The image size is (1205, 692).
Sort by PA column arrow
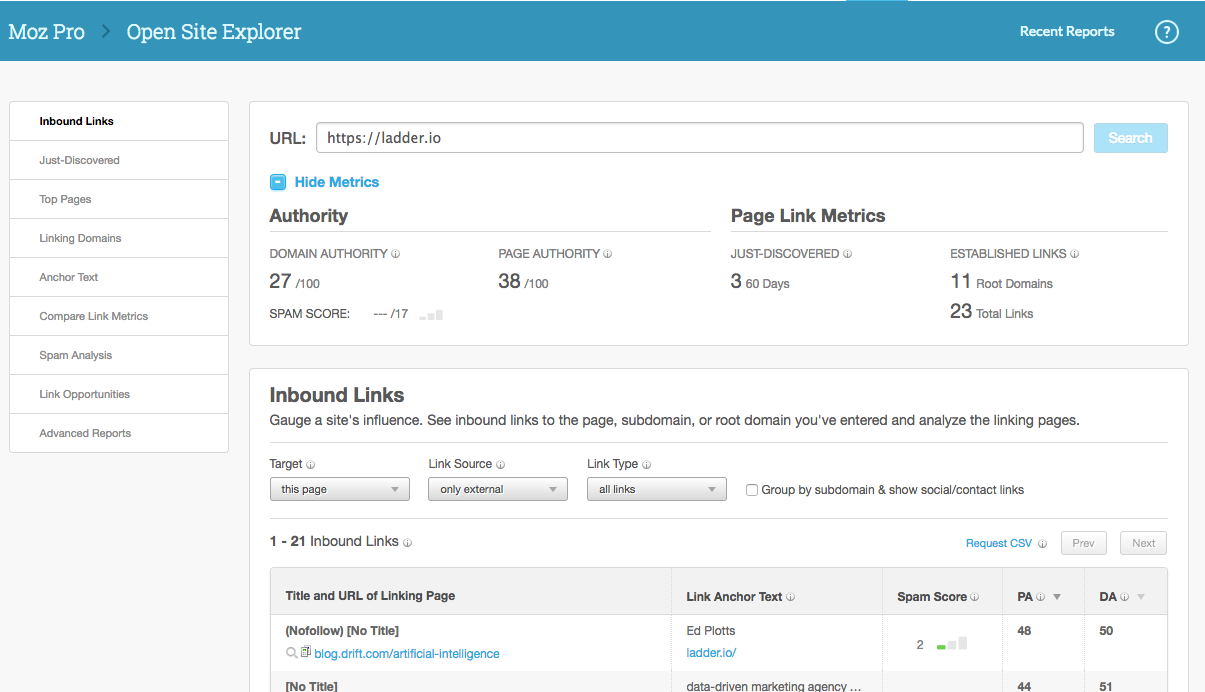coord(1057,597)
